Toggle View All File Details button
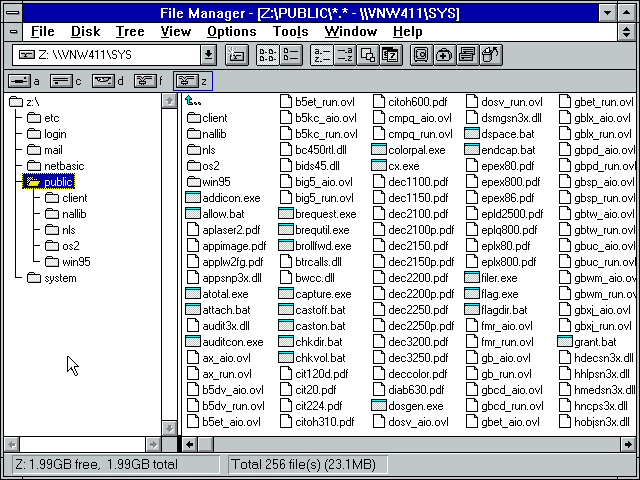The image size is (640, 480). pyautogui.click(x=291, y=55)
